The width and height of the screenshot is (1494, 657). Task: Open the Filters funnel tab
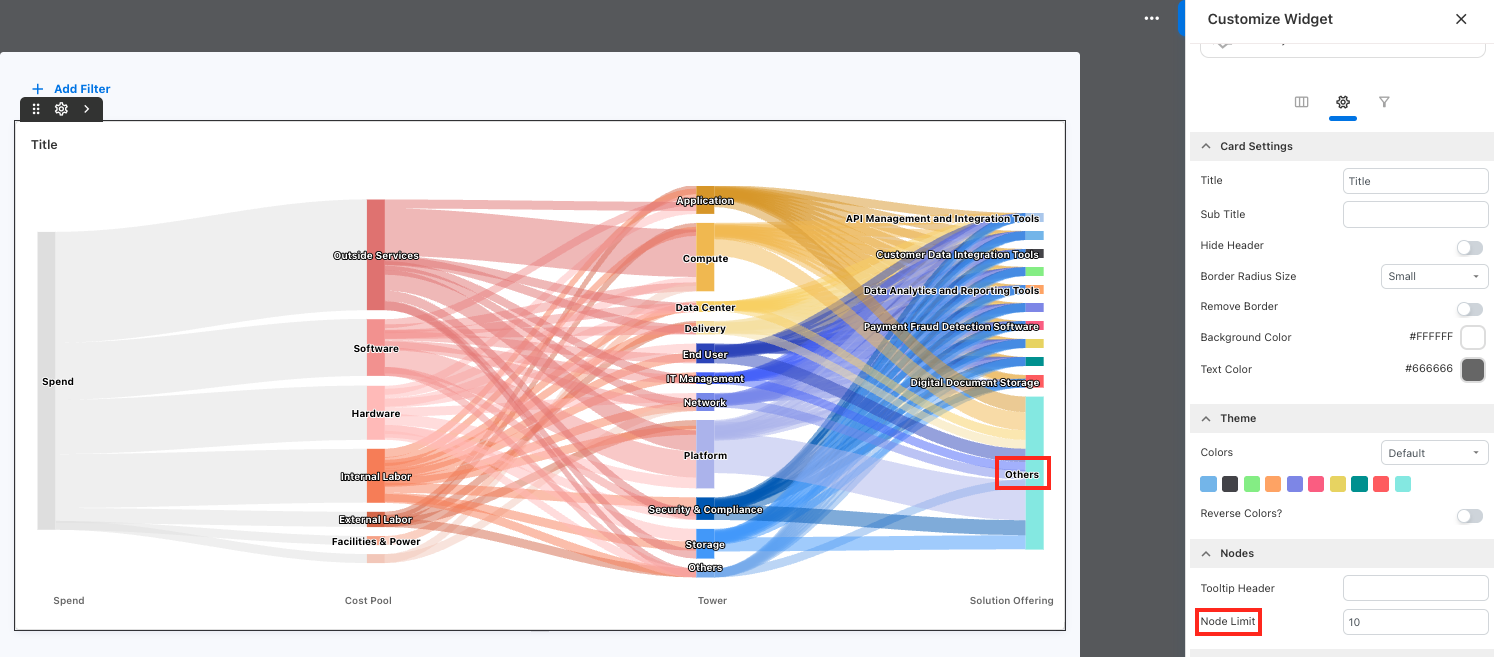tap(1384, 101)
